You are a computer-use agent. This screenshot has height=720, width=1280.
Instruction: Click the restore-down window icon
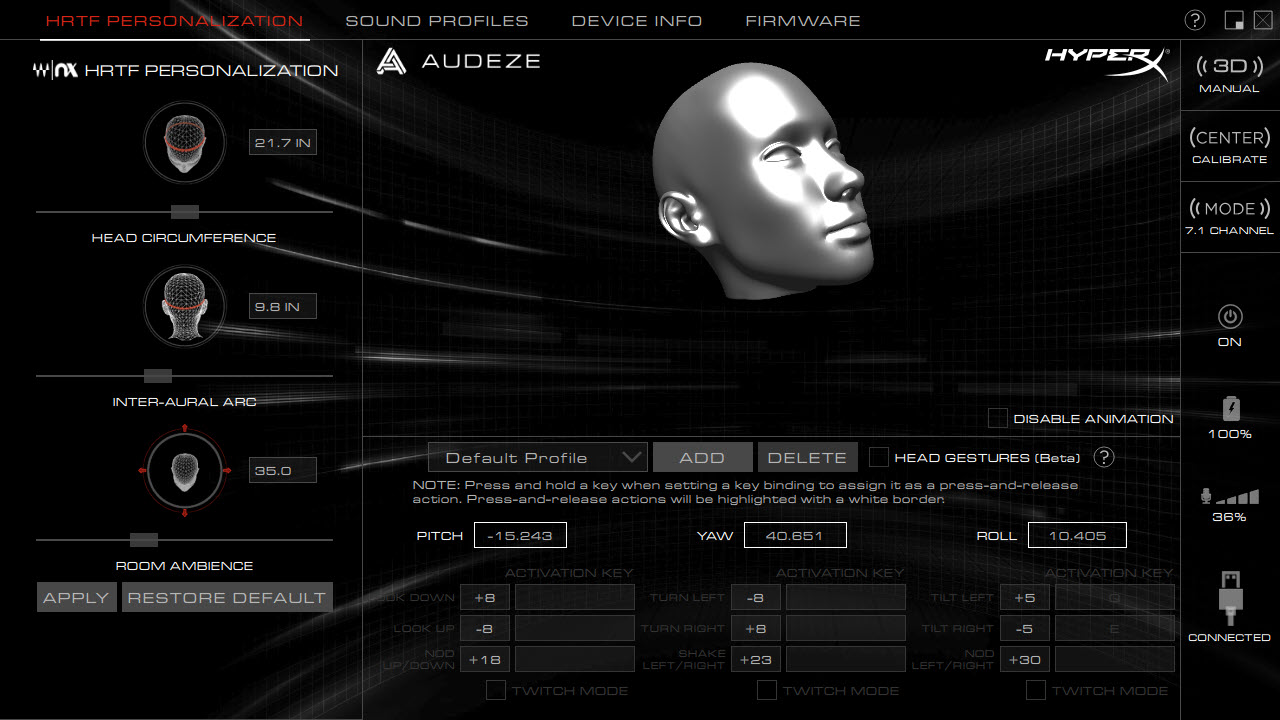(x=1233, y=21)
